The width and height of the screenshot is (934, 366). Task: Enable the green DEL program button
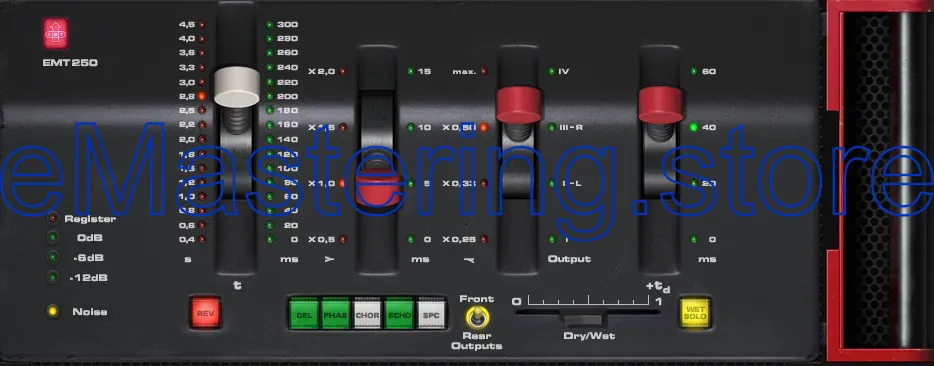click(x=304, y=314)
